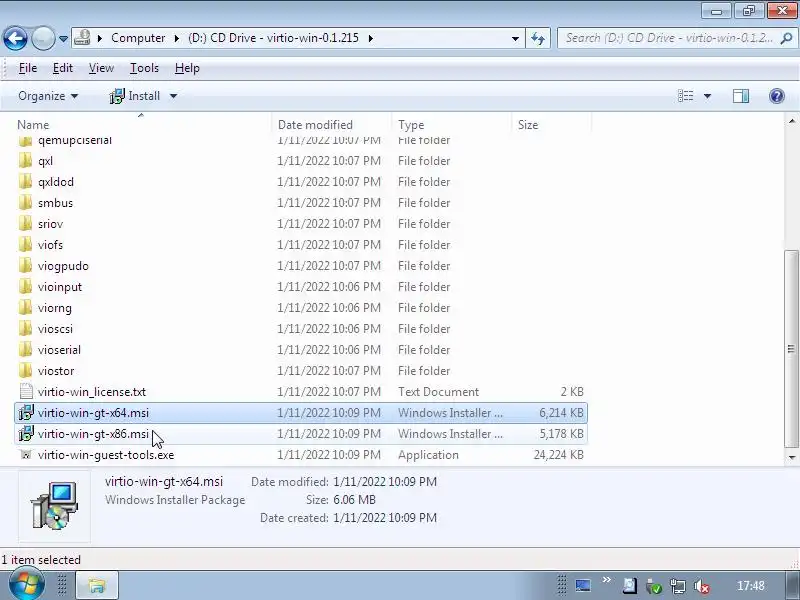The width and height of the screenshot is (800, 600).
Task: Click the Back navigation arrow
Action: (15, 38)
